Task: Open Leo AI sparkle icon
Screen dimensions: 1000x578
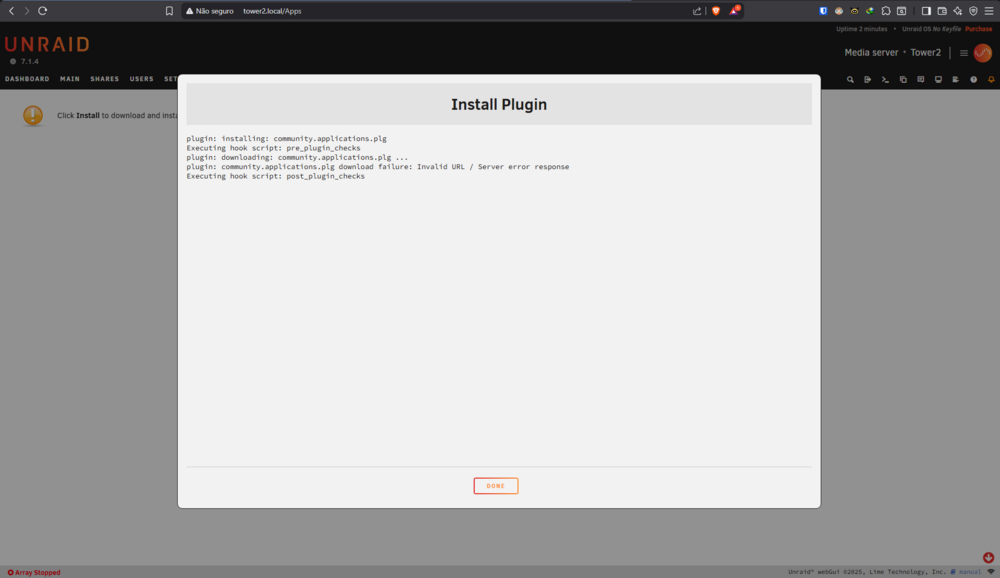Action: click(x=957, y=11)
